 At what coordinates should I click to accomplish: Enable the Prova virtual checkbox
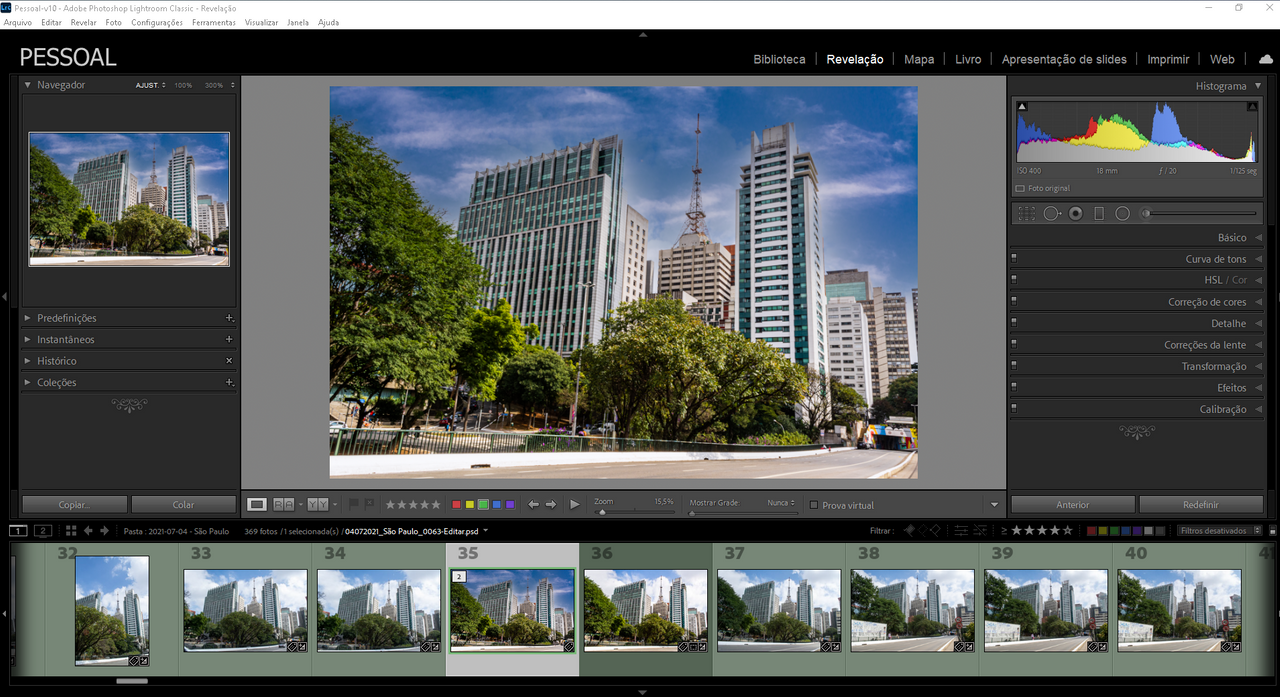click(x=814, y=505)
